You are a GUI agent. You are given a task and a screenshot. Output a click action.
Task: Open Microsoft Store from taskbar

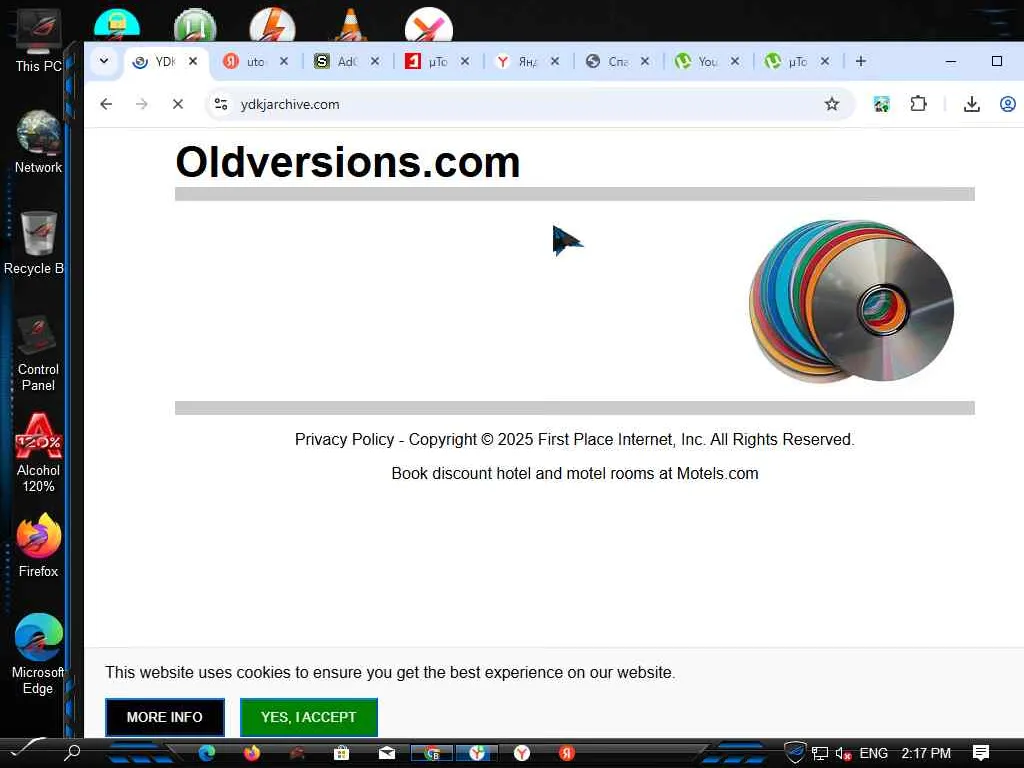click(342, 753)
